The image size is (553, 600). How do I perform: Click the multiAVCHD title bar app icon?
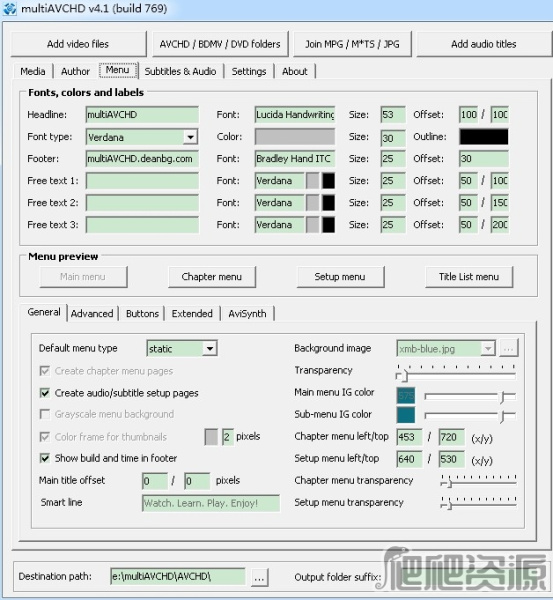pos(10,8)
